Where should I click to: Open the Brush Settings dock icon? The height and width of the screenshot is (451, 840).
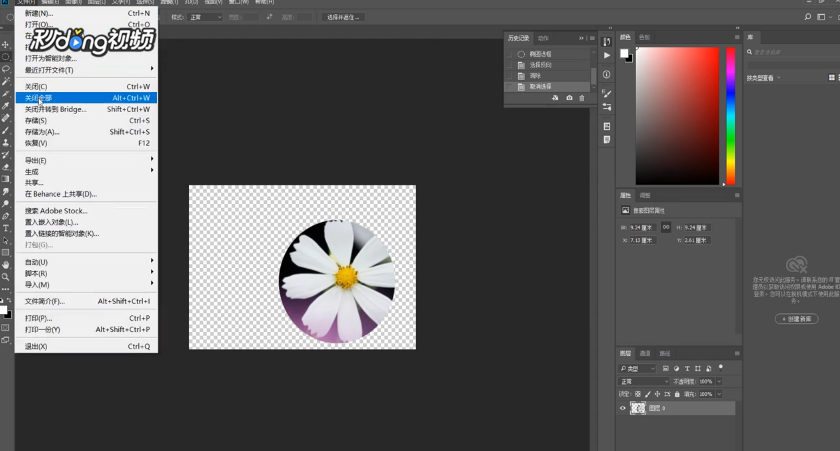click(606, 93)
